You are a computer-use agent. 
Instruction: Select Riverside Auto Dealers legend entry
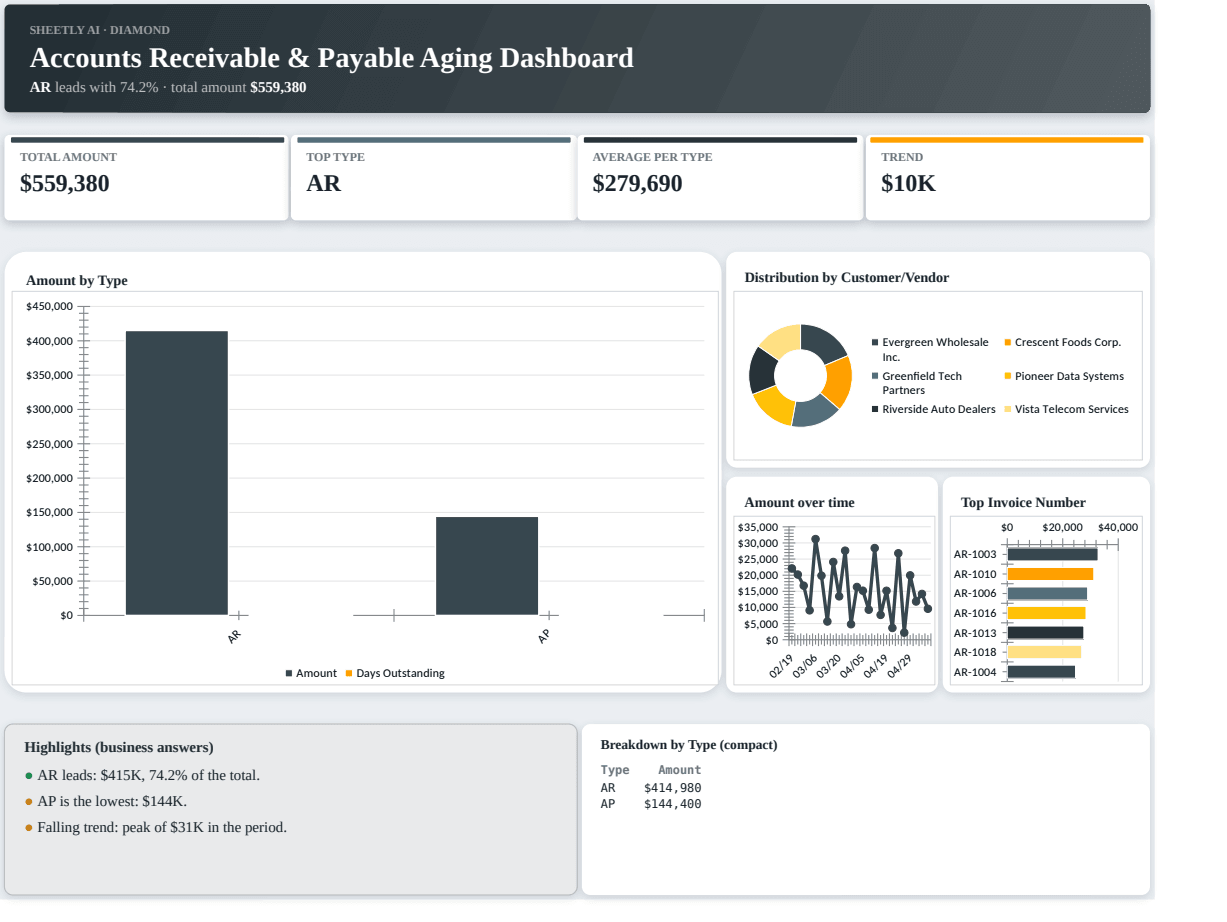934,409
